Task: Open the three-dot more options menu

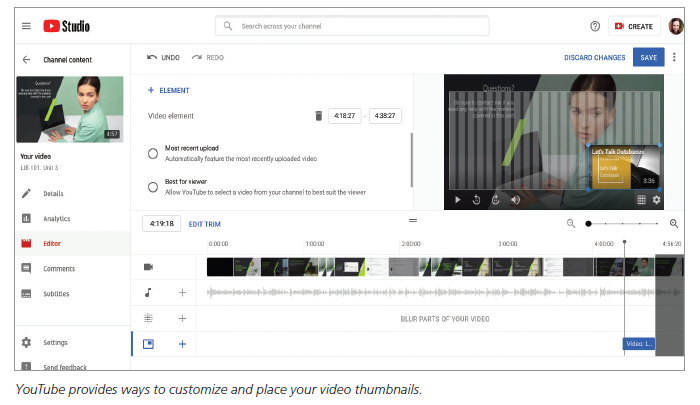Action: coord(674,57)
